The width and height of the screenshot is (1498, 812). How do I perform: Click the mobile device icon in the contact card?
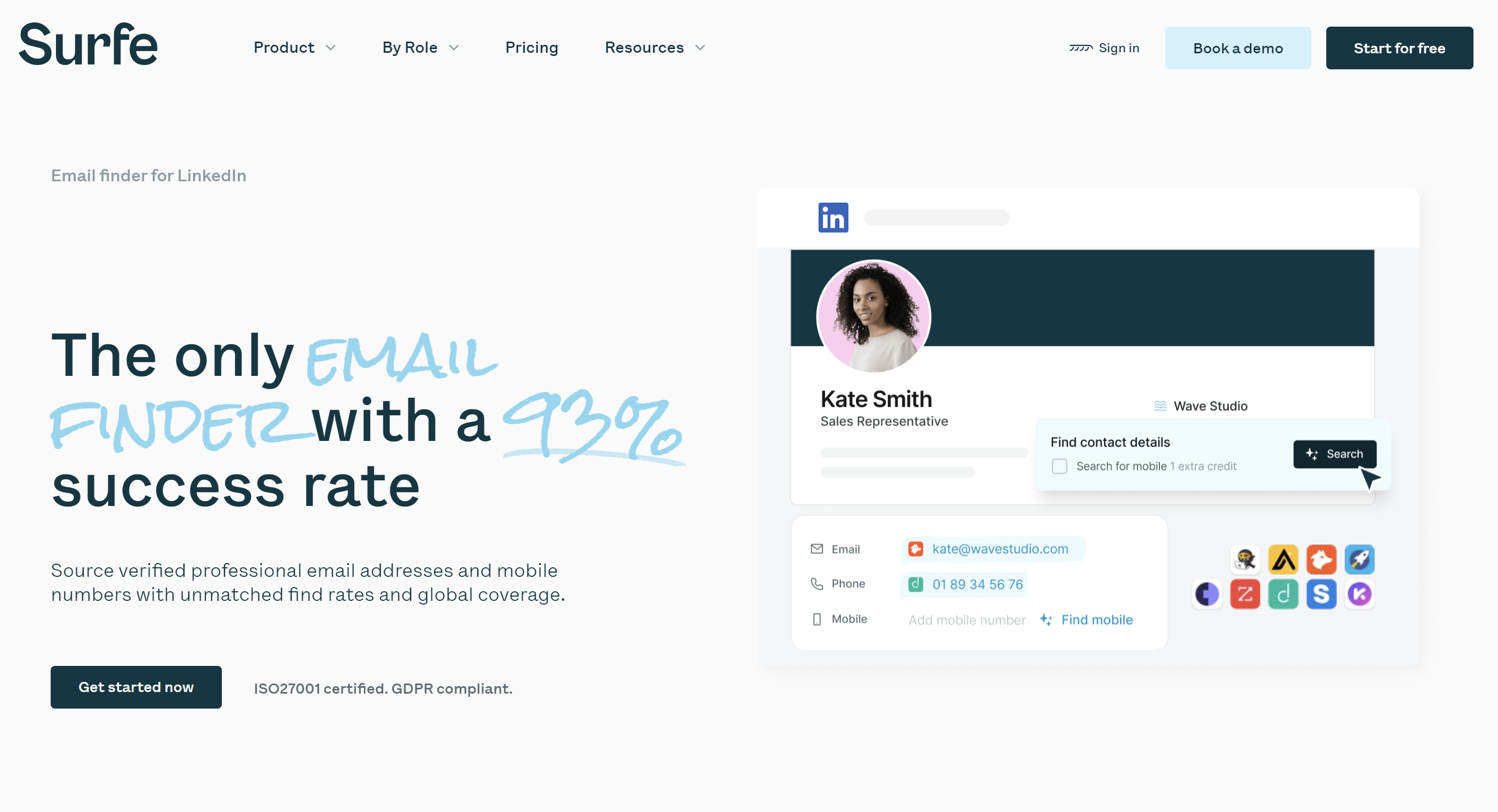tap(817, 619)
